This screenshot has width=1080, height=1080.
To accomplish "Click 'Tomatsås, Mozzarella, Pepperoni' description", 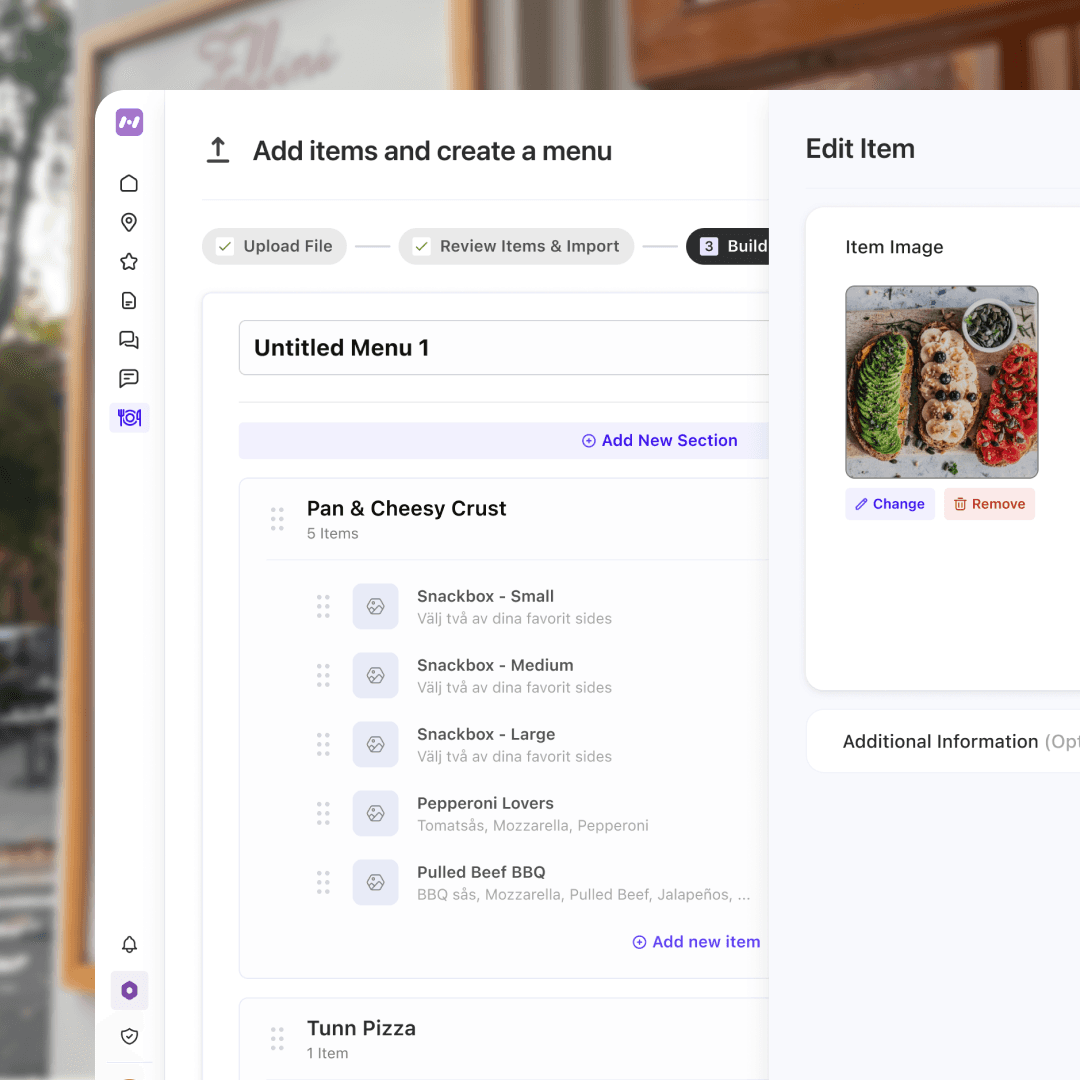I will (533, 826).
